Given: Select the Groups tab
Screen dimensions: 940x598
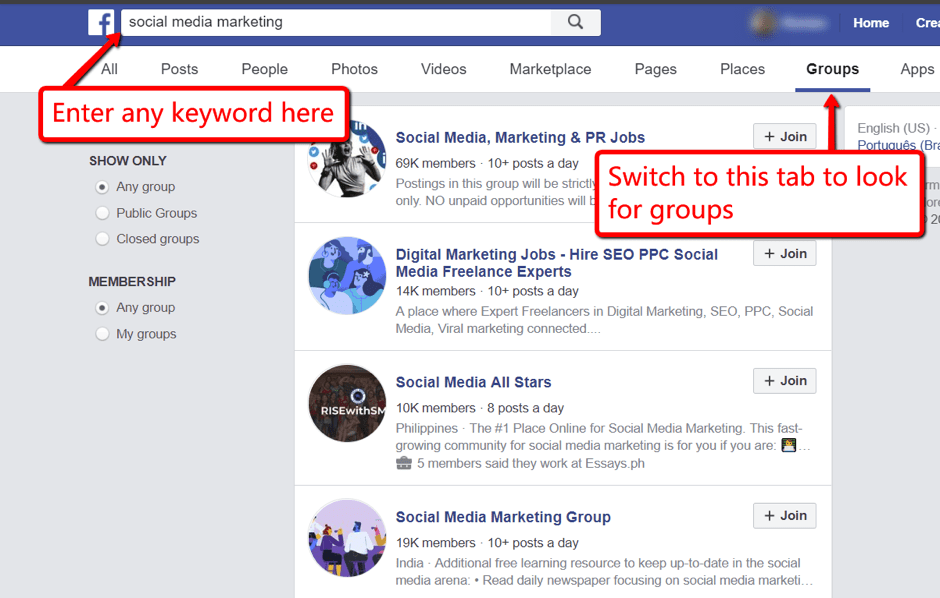Looking at the screenshot, I should pos(832,69).
